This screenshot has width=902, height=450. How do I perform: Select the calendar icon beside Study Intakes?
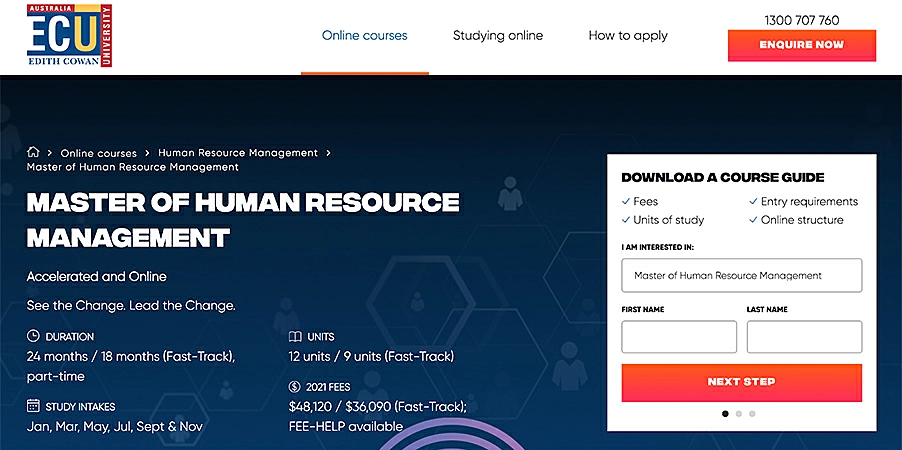pos(33,406)
